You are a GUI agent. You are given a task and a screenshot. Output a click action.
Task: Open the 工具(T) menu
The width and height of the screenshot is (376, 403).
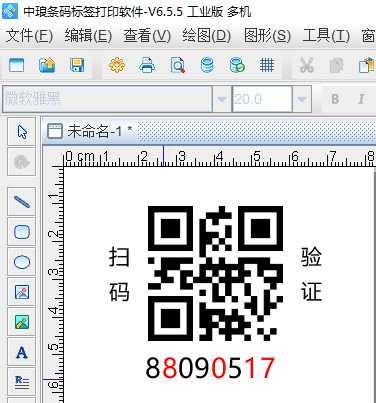[326, 36]
